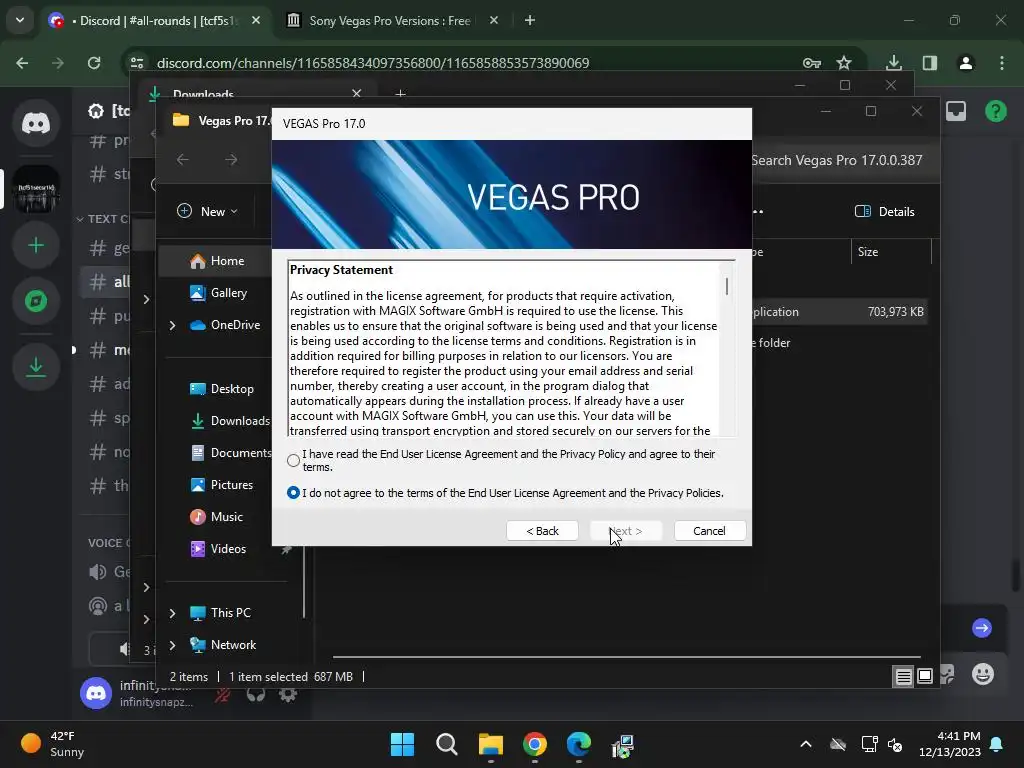
Task: Switch to Discord #all-rounds browser tab
Action: [154, 20]
